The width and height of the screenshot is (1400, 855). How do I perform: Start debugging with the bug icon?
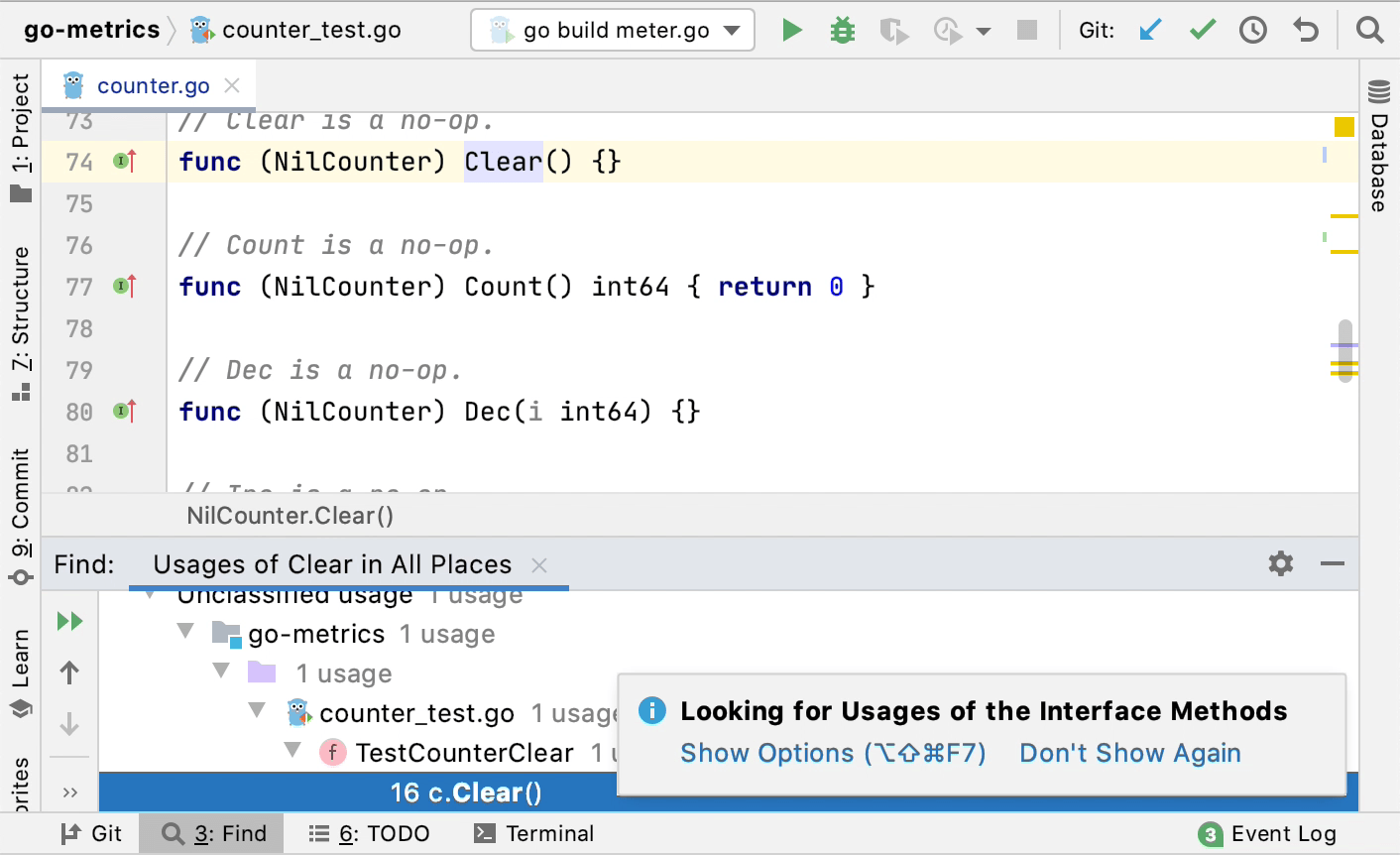tap(842, 30)
